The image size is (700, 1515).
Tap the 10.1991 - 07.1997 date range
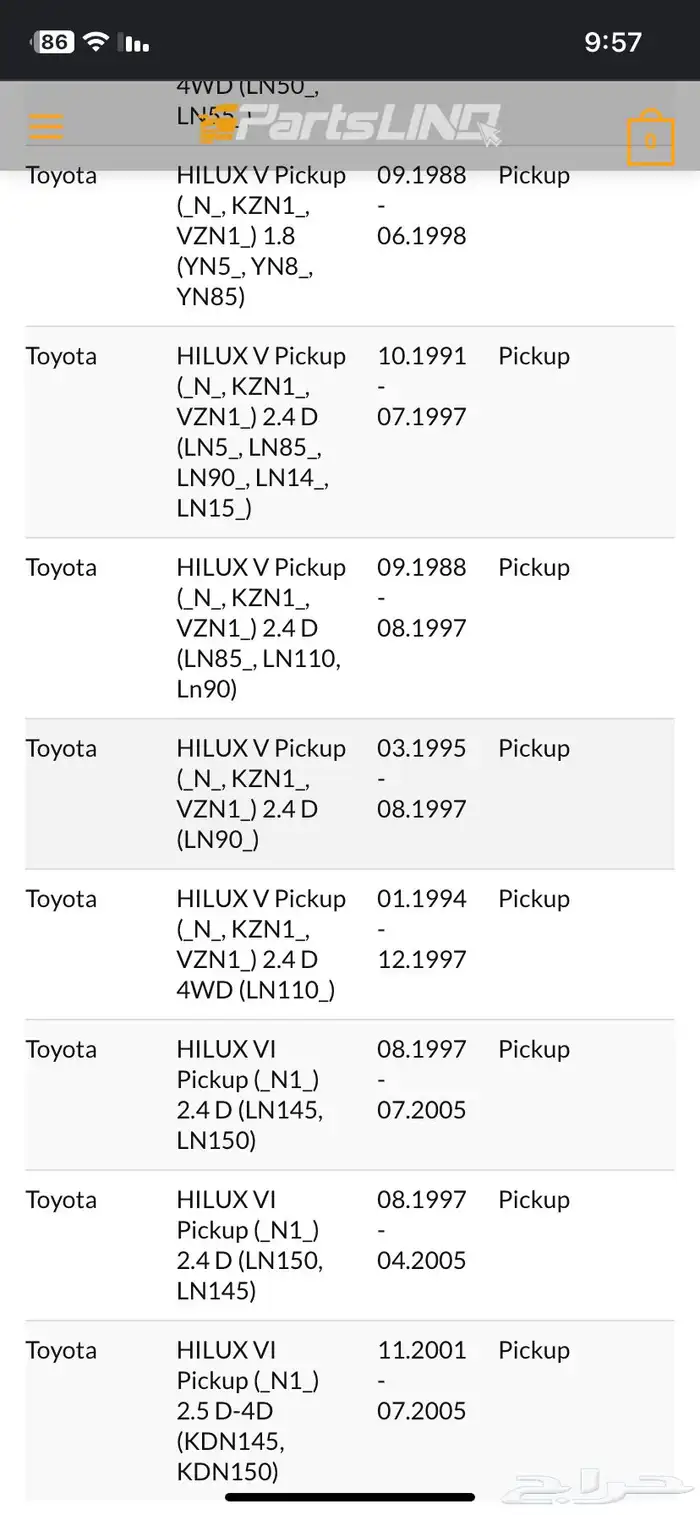point(422,386)
